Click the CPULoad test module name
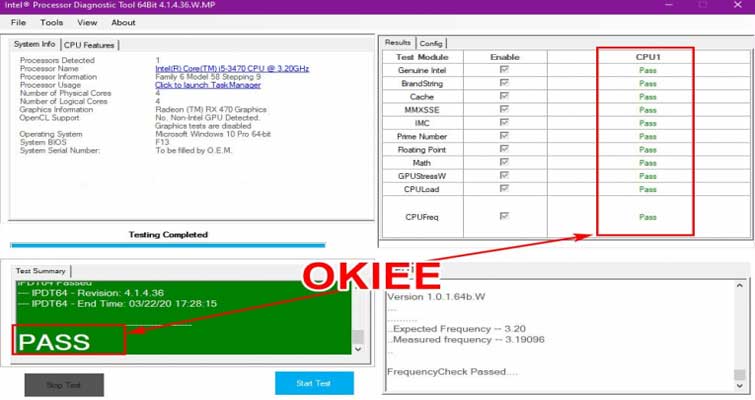 pos(421,190)
